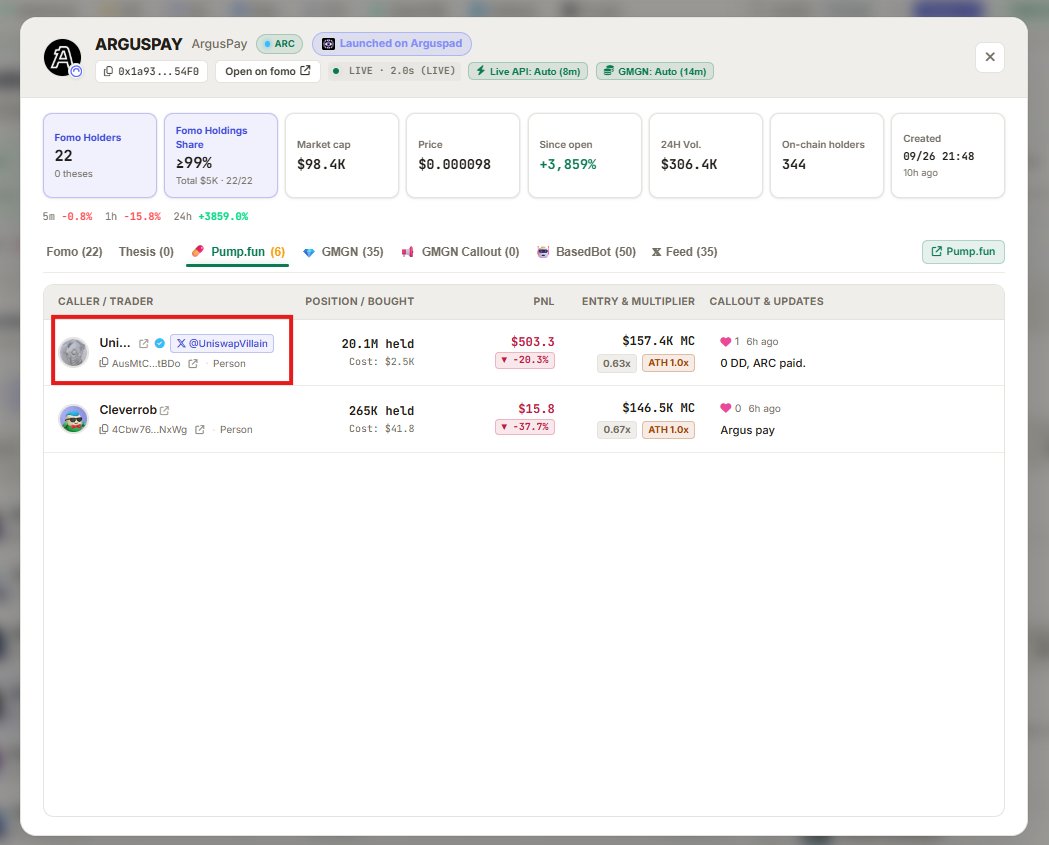Open the AusMtC...tBDo wallet external link
1049x845 pixels.
point(193,363)
